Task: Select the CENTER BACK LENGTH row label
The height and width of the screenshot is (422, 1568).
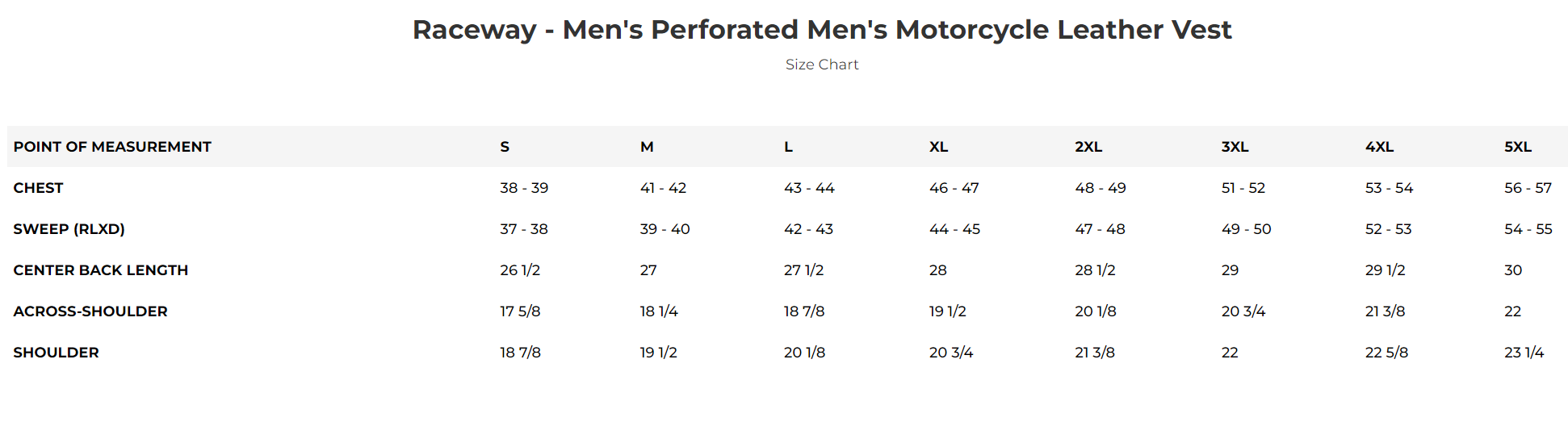Action: click(100, 270)
